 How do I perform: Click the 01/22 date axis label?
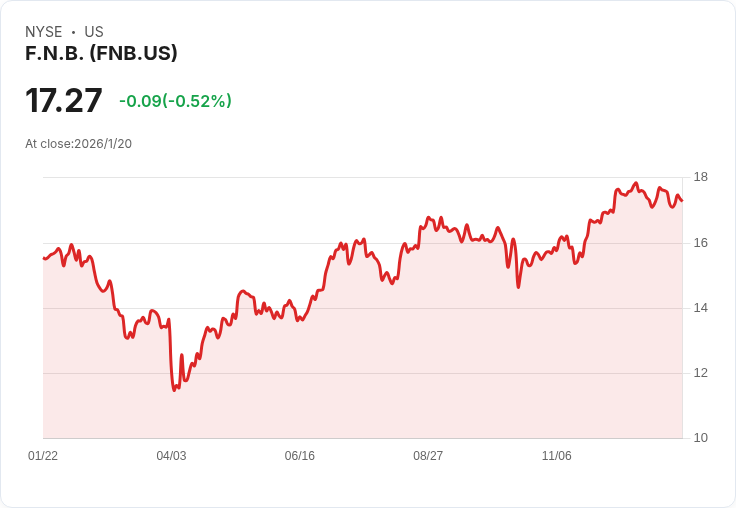pyautogui.click(x=43, y=456)
